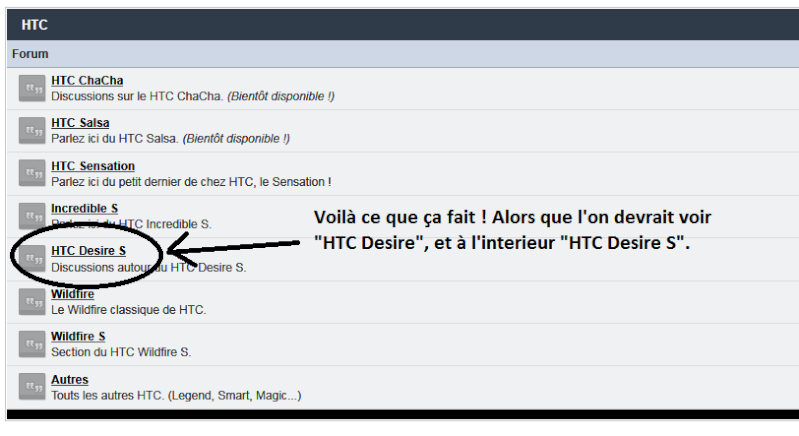799x436 pixels.
Task: Click description "Discussions autour du HTC Desire S."
Action: click(149, 267)
